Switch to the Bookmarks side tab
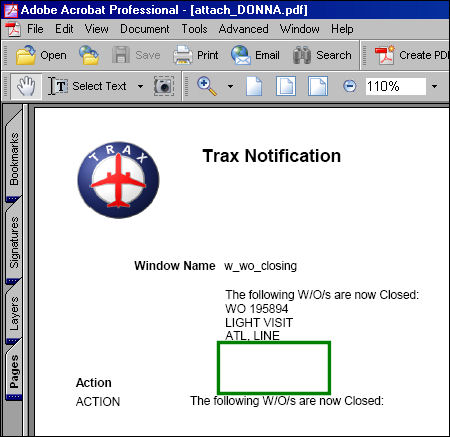Image resolution: width=450 pixels, height=437 pixels. pos(14,157)
